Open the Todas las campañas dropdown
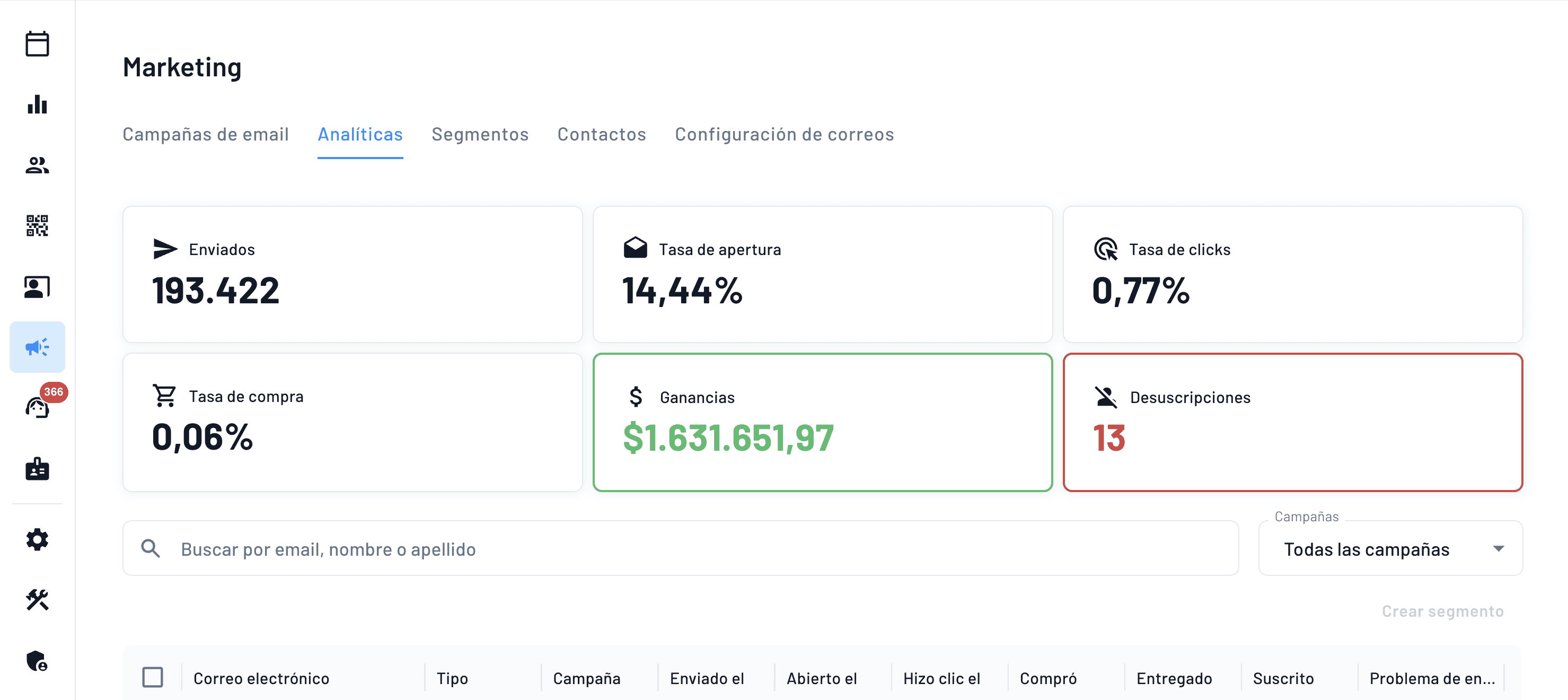Viewport: 1568px width, 700px height. 1390,548
